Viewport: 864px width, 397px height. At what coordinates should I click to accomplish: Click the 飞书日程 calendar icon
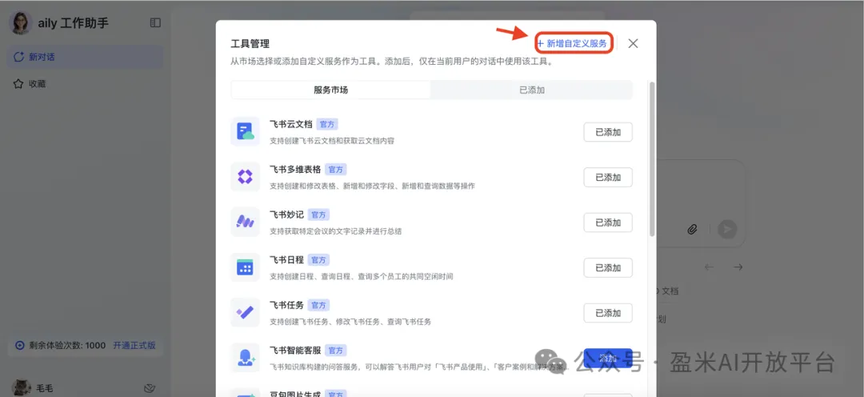coord(245,267)
